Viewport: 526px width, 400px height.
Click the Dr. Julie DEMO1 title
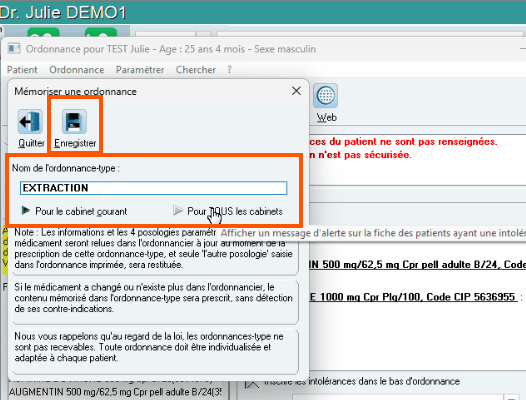pos(63,12)
